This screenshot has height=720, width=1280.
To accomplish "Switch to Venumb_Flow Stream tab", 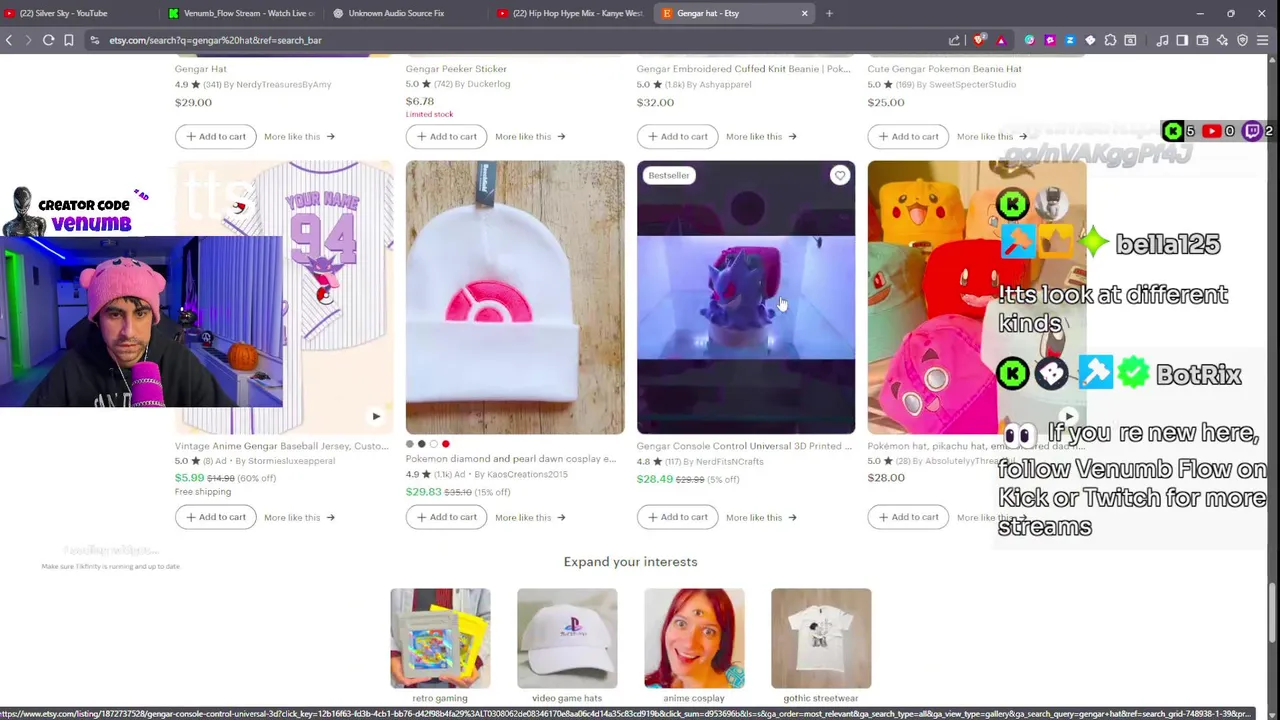I will [241, 13].
